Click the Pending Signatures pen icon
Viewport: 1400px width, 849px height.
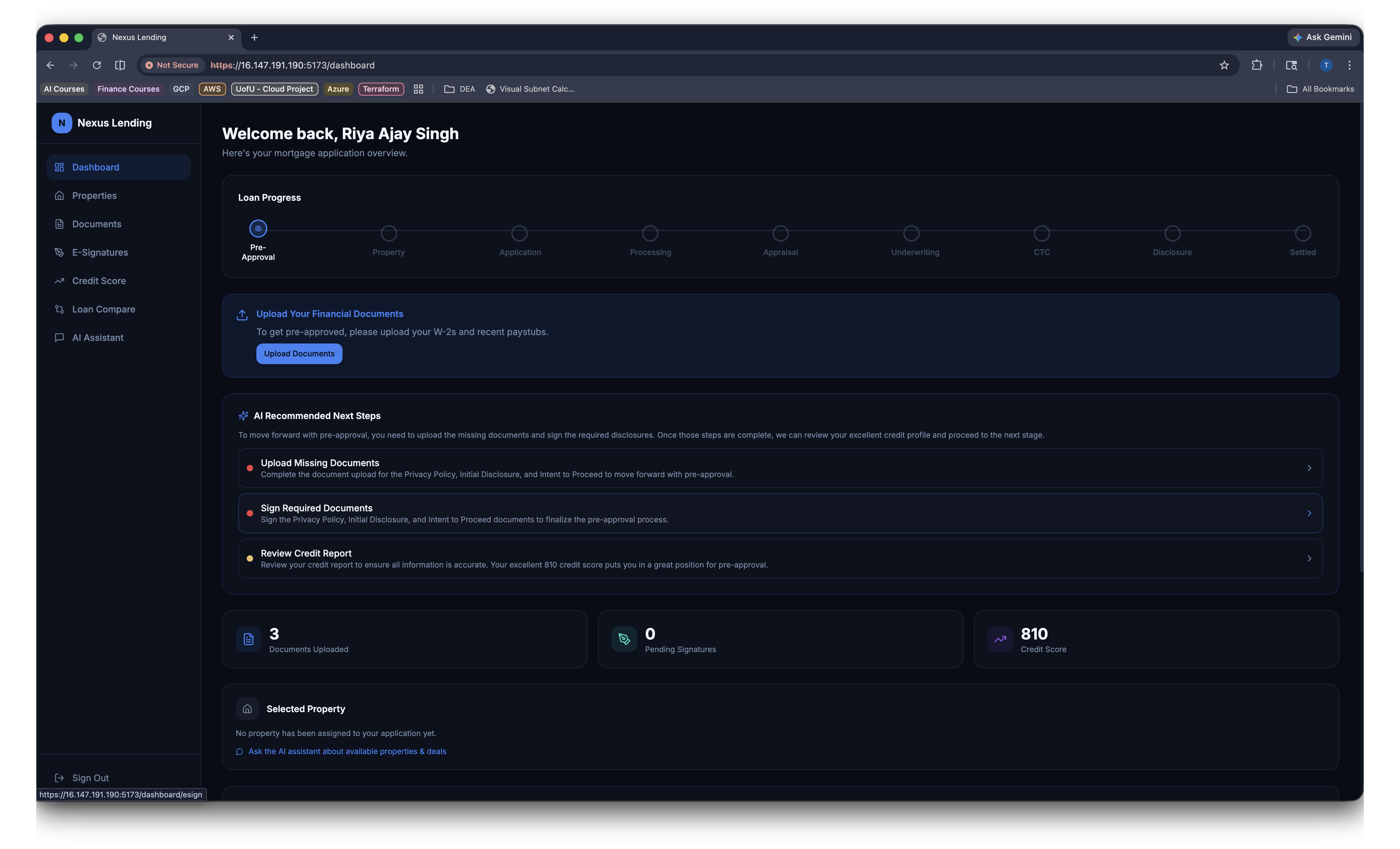[624, 639]
